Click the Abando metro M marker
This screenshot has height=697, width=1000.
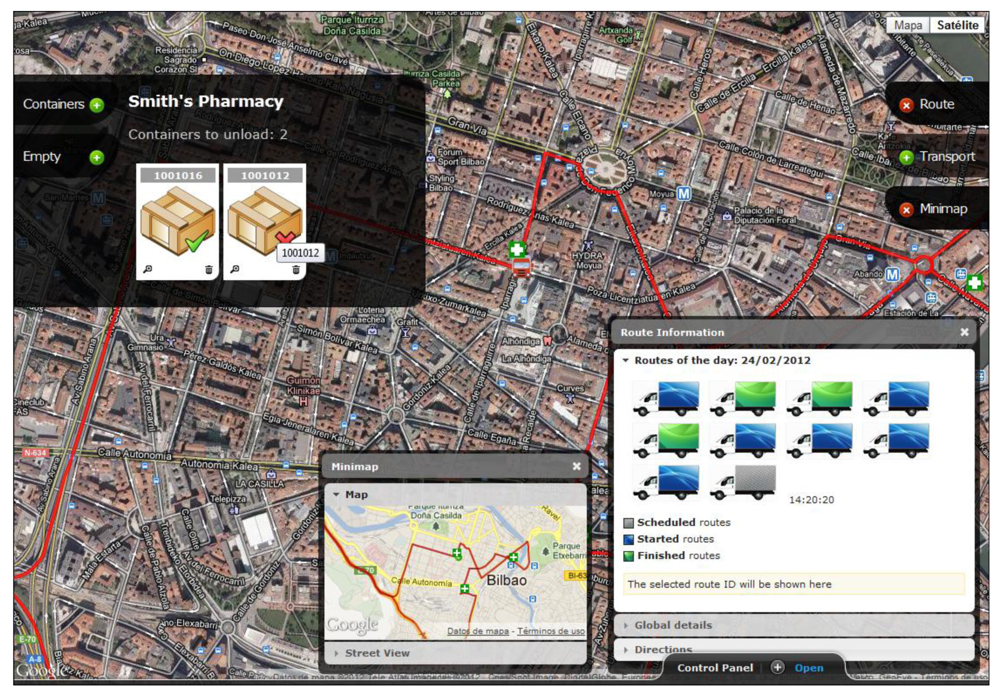892,274
